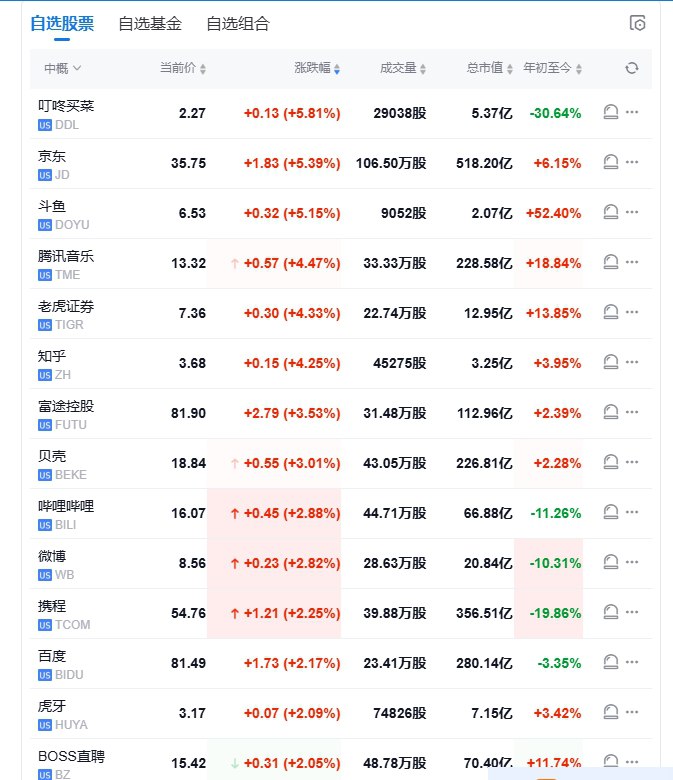Select 百度 price 81.49
Viewport: 673px width, 780px height.
pyautogui.click(x=188, y=664)
